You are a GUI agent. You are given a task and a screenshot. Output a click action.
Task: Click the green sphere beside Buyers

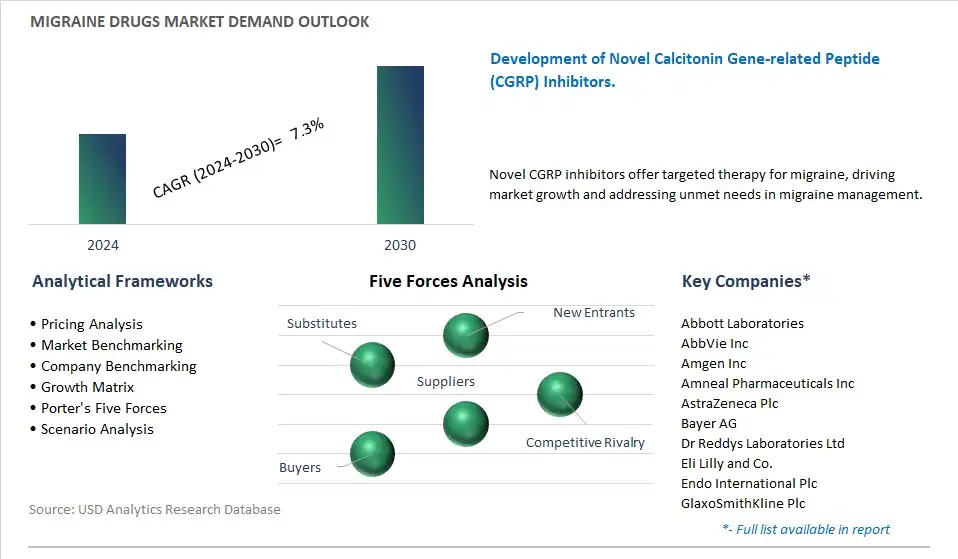[372, 454]
